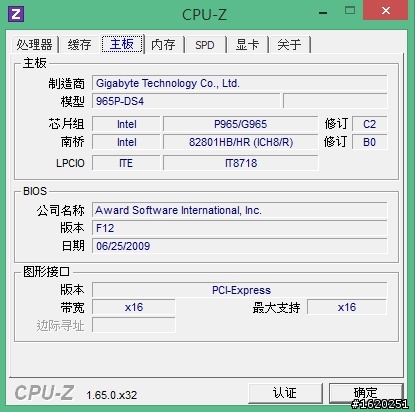Image resolution: width=415 pixels, height=412 pixels.
Task: Click the southbridge revision value B0
Action: (370, 142)
